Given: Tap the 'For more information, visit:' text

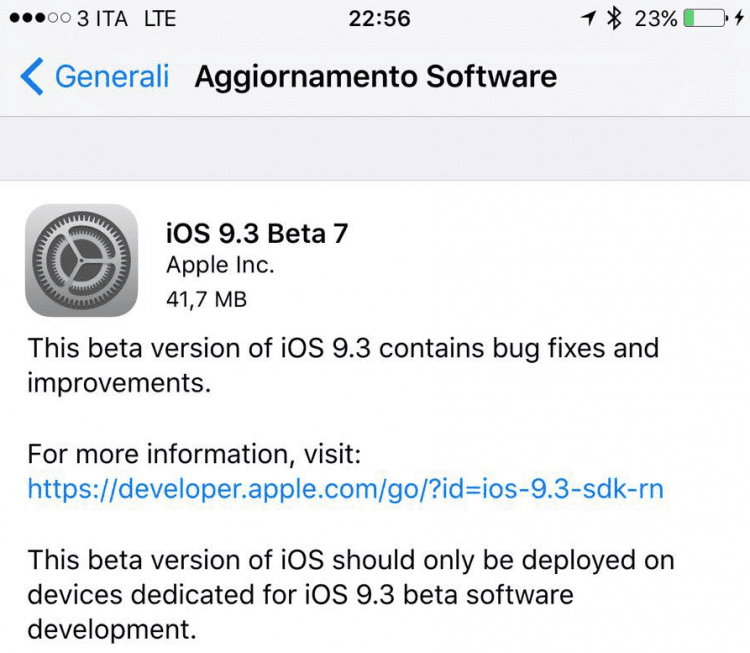Looking at the screenshot, I should click(194, 454).
